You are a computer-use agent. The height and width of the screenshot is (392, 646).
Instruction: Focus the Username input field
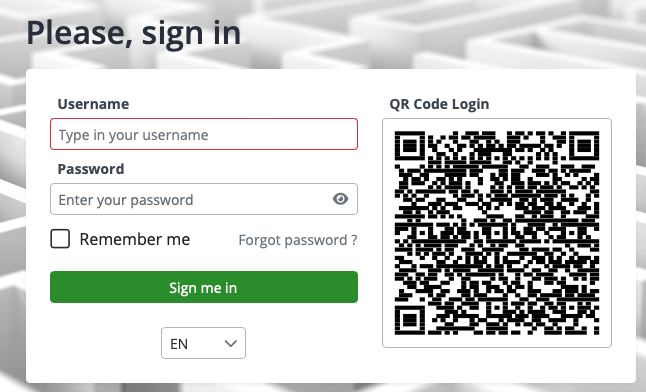point(204,134)
